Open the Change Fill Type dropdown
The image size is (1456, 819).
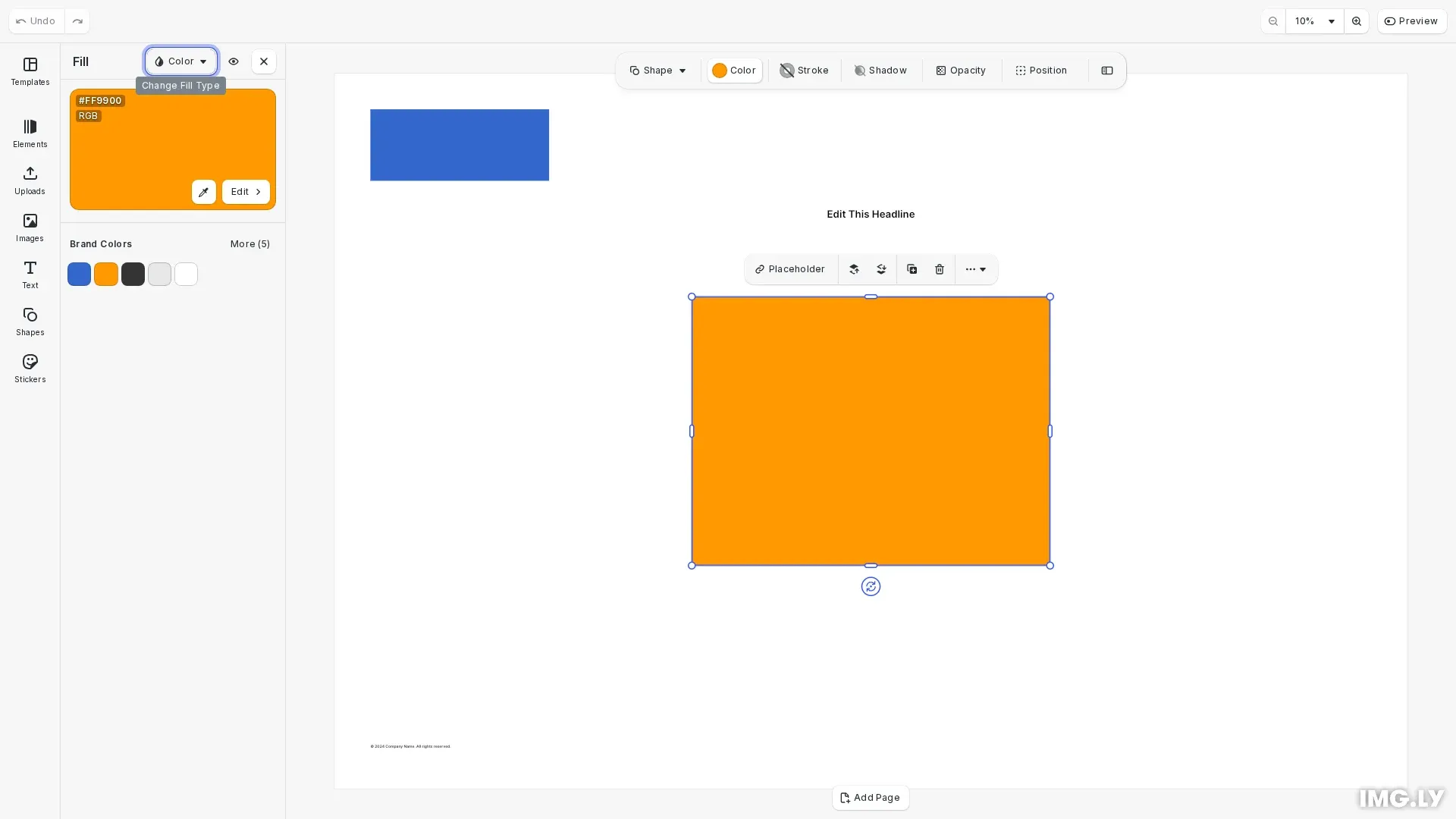180,61
